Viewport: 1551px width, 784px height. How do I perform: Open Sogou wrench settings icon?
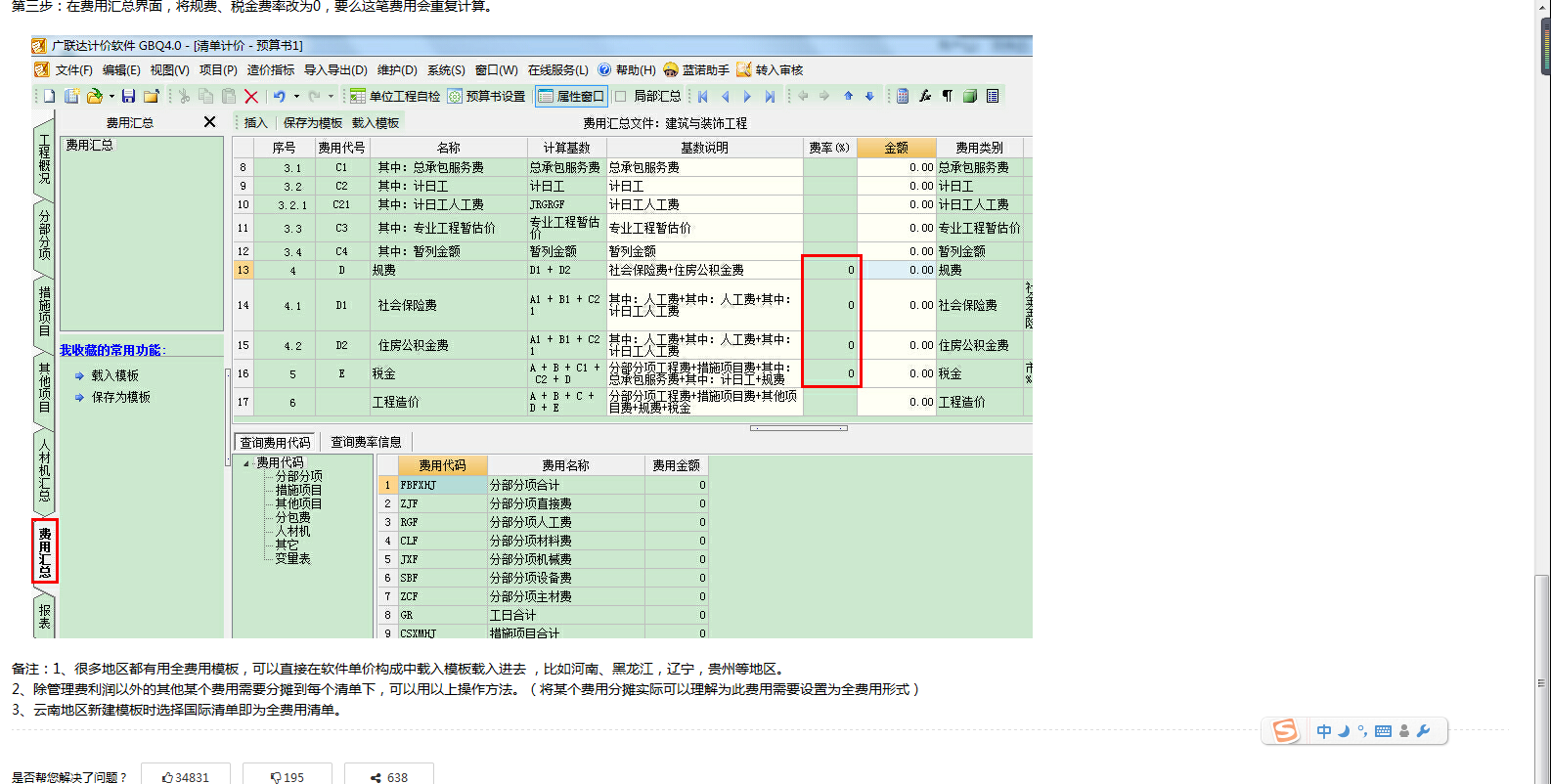(1423, 731)
